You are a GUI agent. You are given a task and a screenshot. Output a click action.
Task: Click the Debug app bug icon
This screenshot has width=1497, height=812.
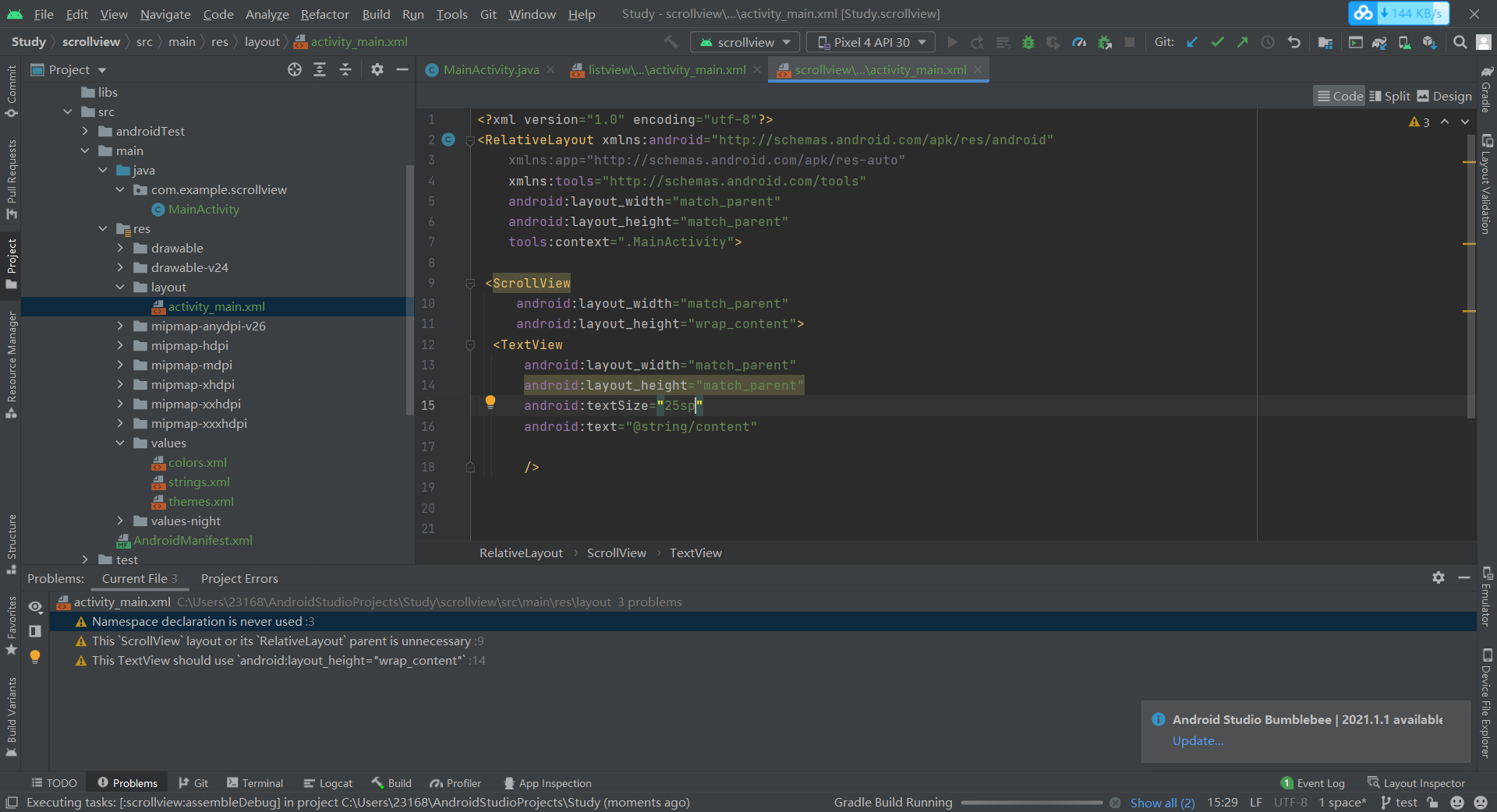pyautogui.click(x=1028, y=43)
